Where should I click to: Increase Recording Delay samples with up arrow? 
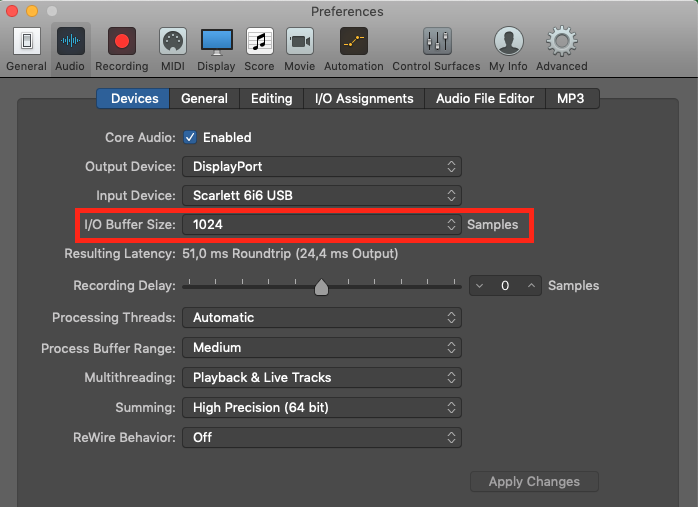tap(531, 286)
